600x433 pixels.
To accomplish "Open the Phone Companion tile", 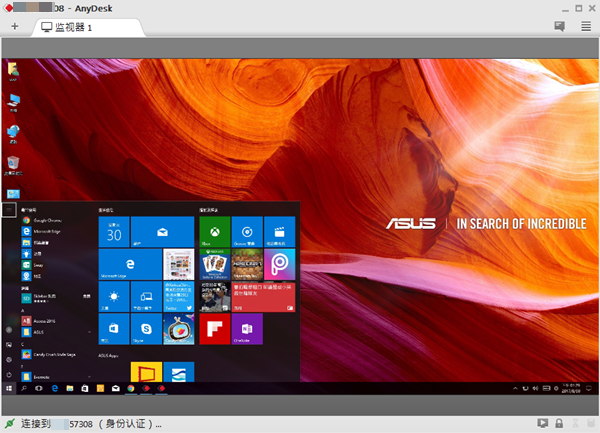I will pyautogui.click(x=146, y=296).
